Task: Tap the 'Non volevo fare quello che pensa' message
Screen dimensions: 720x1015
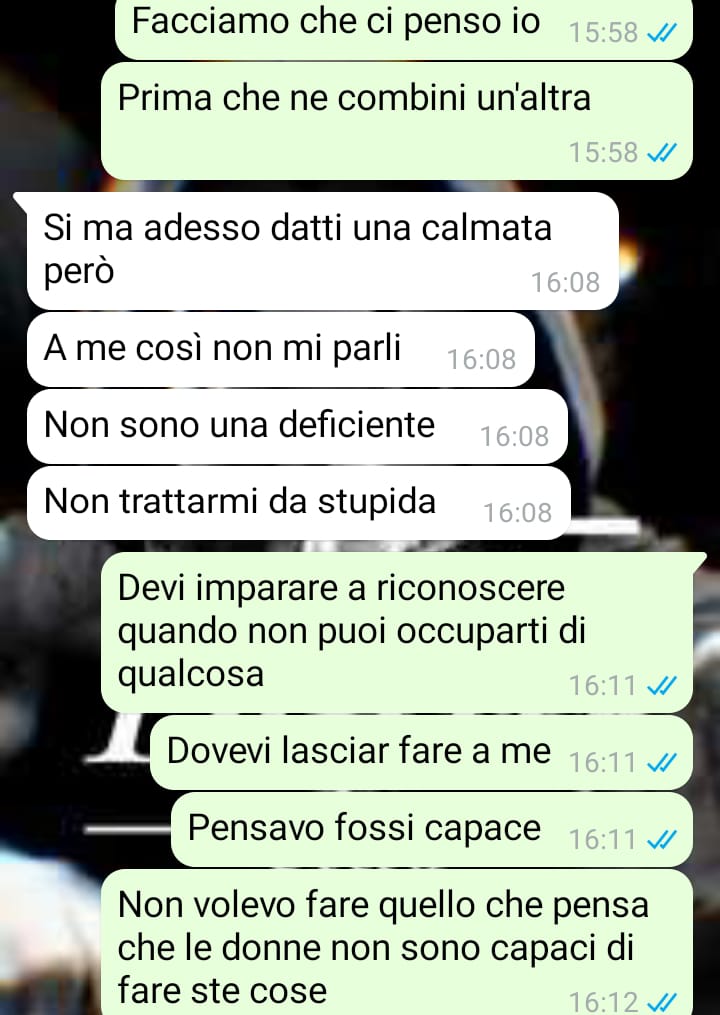Action: point(397,942)
